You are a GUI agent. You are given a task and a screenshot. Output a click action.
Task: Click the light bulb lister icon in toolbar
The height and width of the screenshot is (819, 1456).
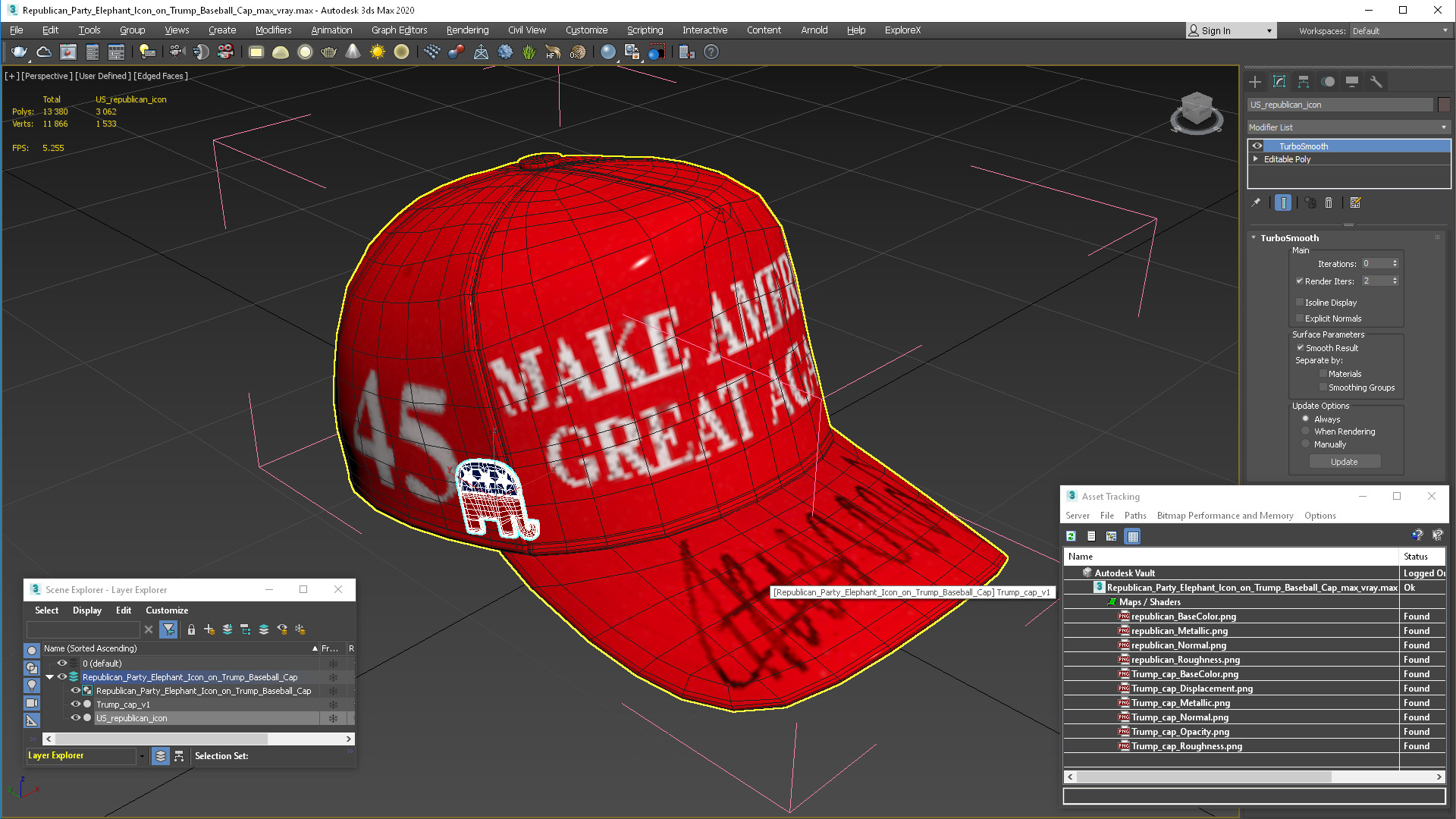(147, 52)
